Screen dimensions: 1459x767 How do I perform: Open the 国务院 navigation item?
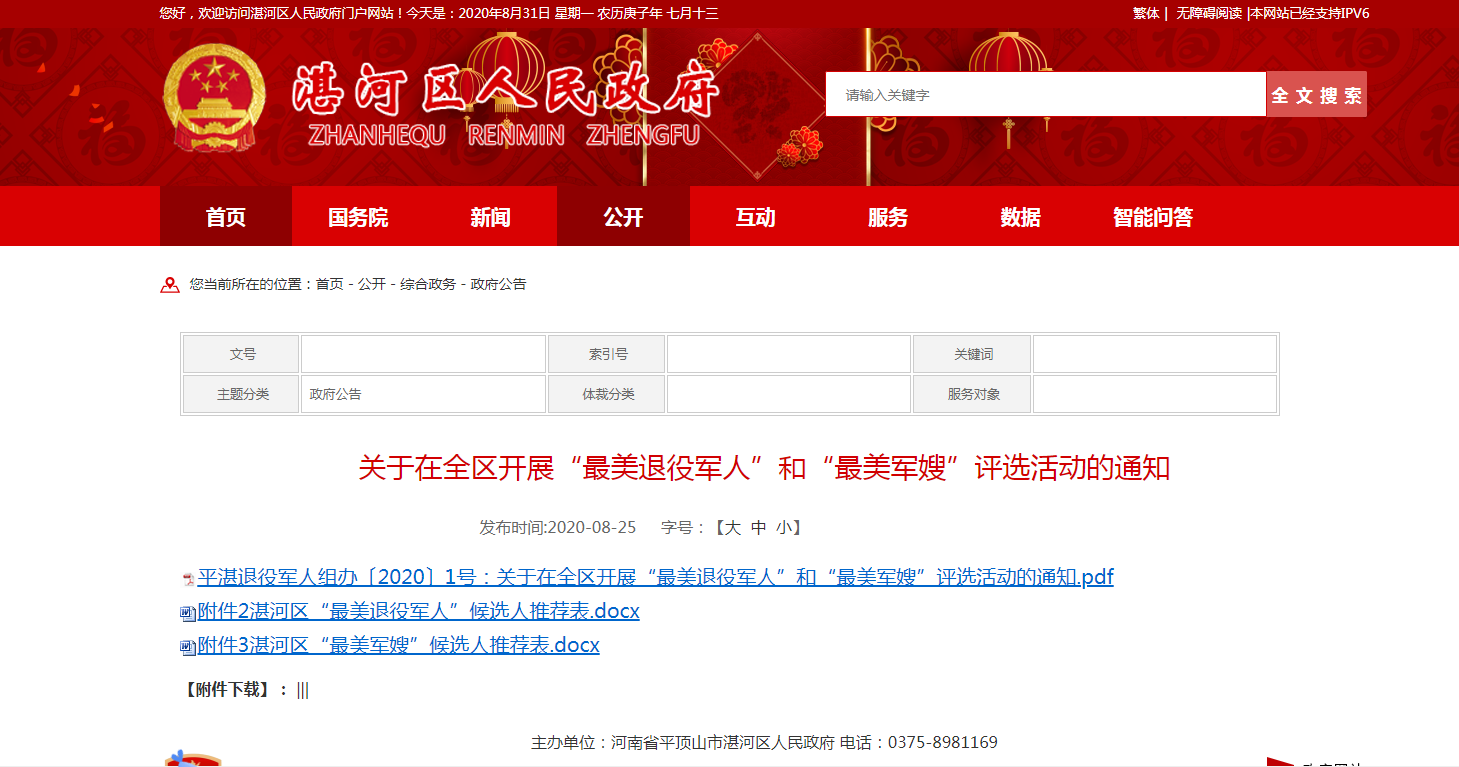pyautogui.click(x=358, y=217)
